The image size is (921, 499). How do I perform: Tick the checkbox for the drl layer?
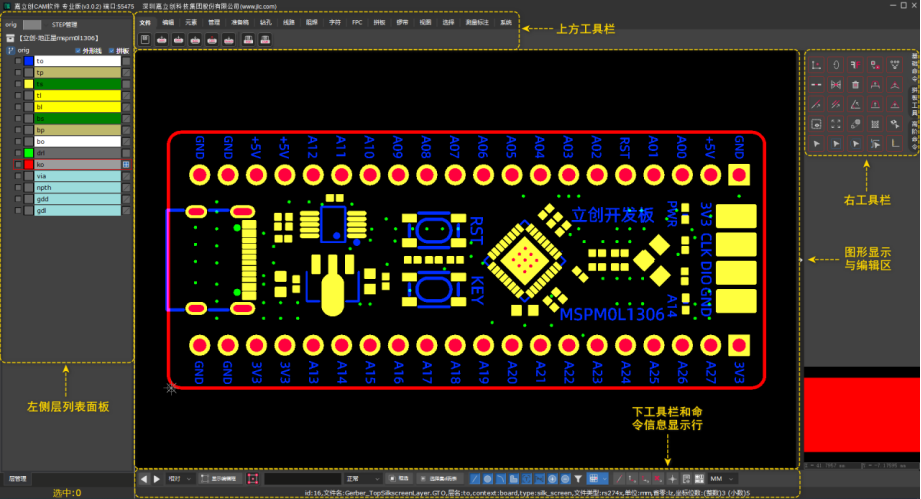click(18, 153)
